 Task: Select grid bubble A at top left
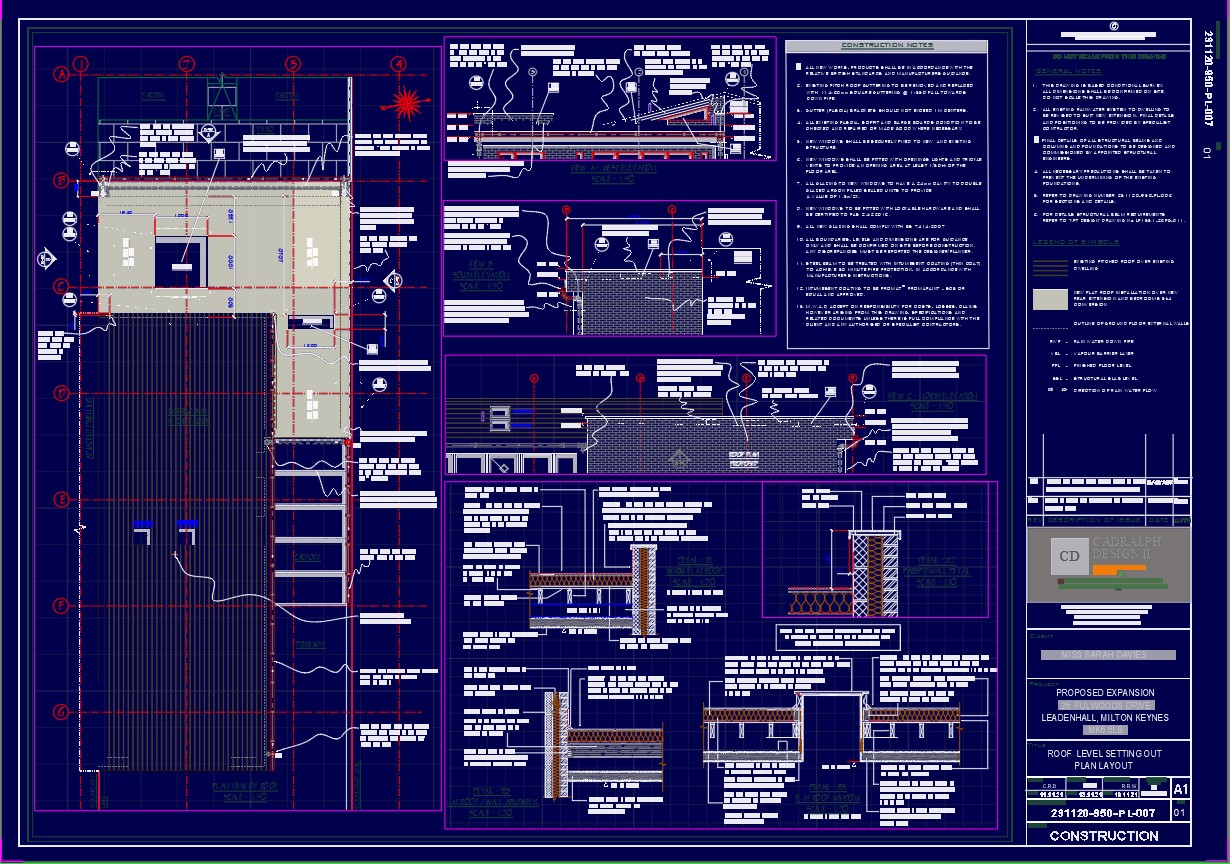pos(61,74)
